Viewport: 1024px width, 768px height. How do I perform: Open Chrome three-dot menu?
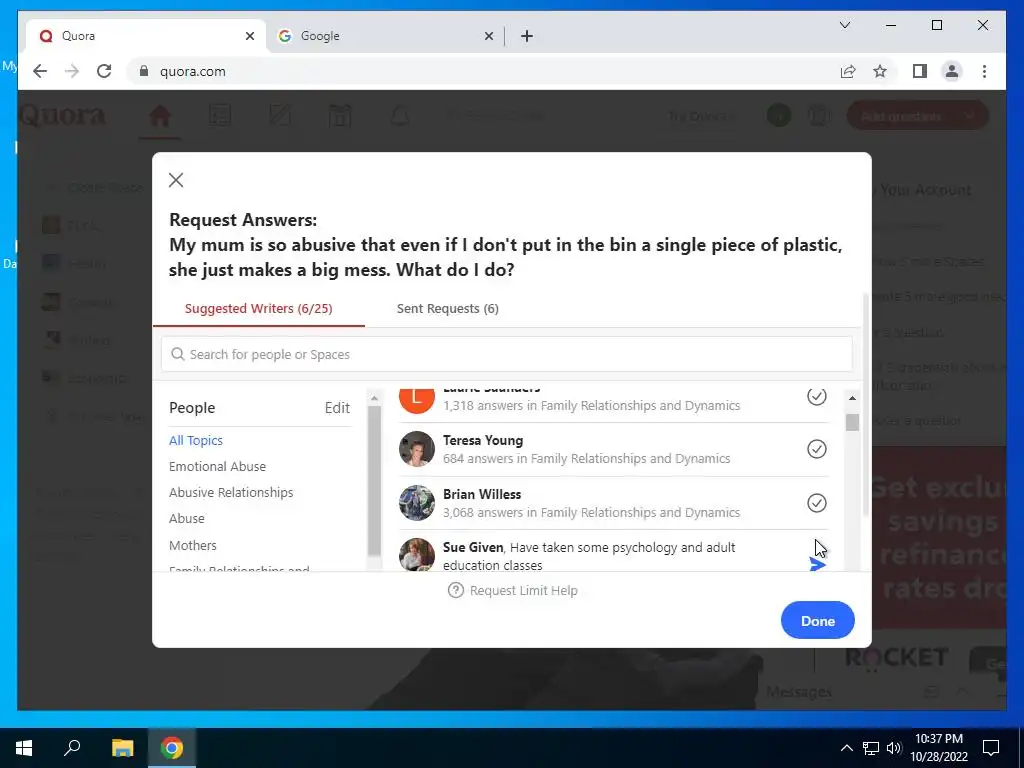[984, 71]
